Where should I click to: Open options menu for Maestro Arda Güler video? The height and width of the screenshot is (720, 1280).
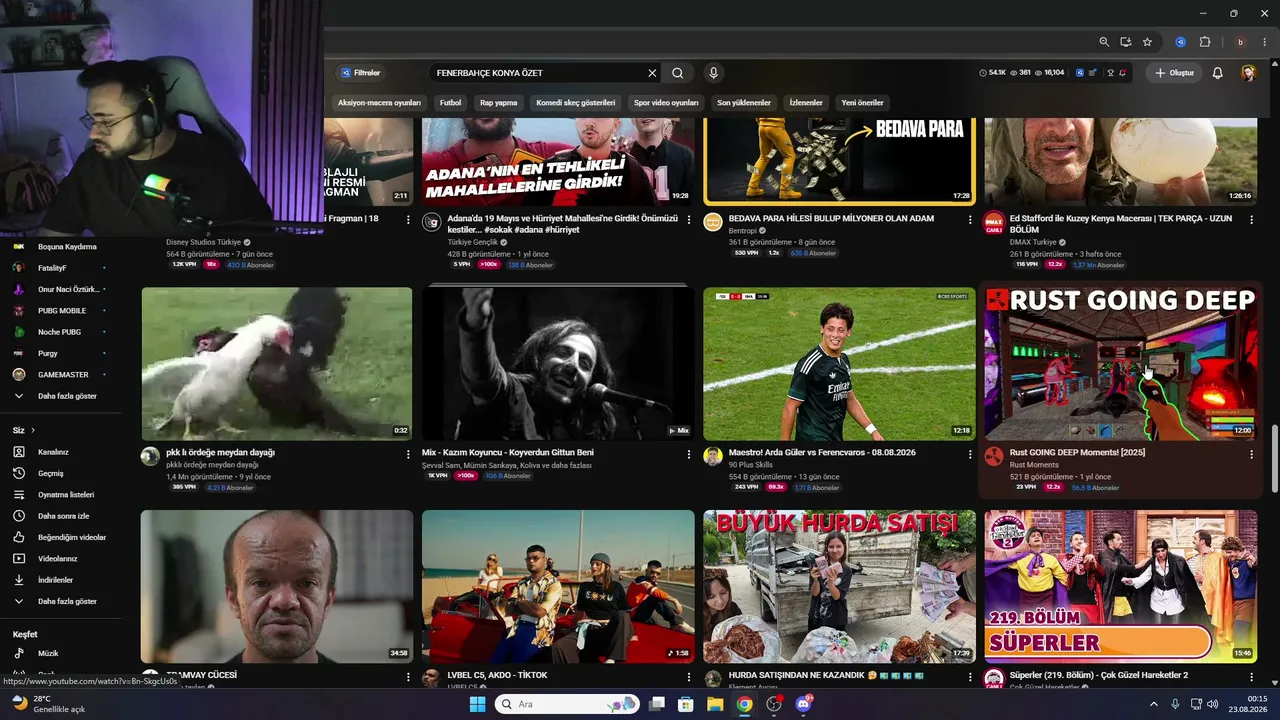pyautogui.click(x=970, y=454)
